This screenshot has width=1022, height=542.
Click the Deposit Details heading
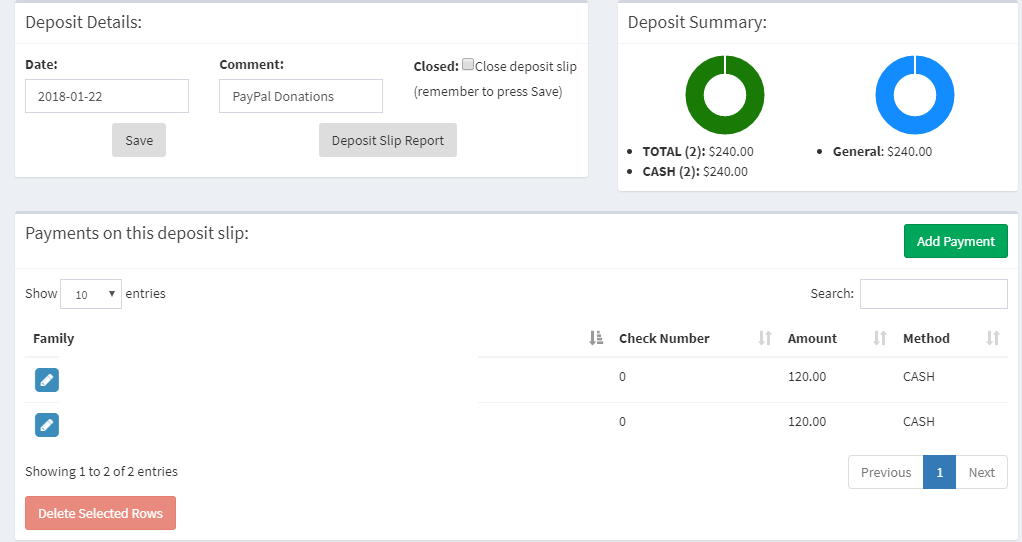(x=83, y=22)
